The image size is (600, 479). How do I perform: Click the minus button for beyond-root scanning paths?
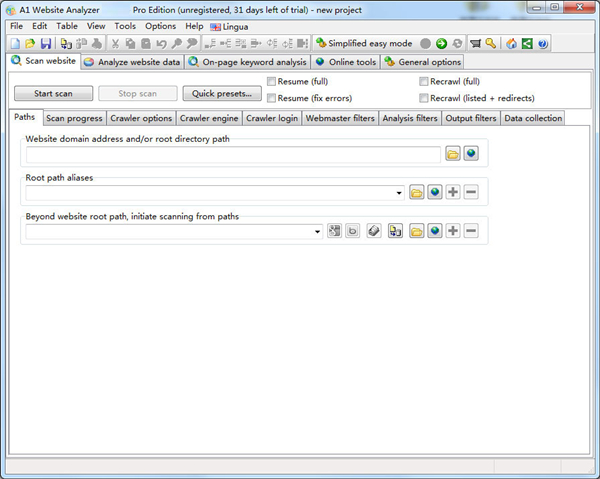coord(471,231)
